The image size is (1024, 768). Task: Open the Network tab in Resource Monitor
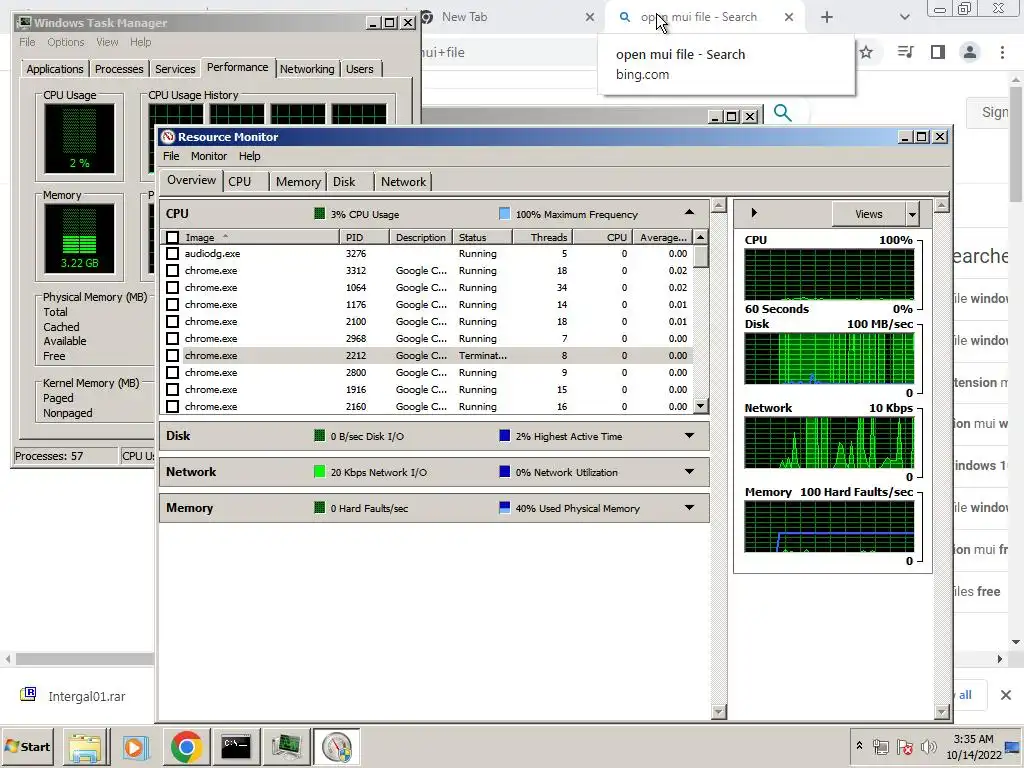404,182
